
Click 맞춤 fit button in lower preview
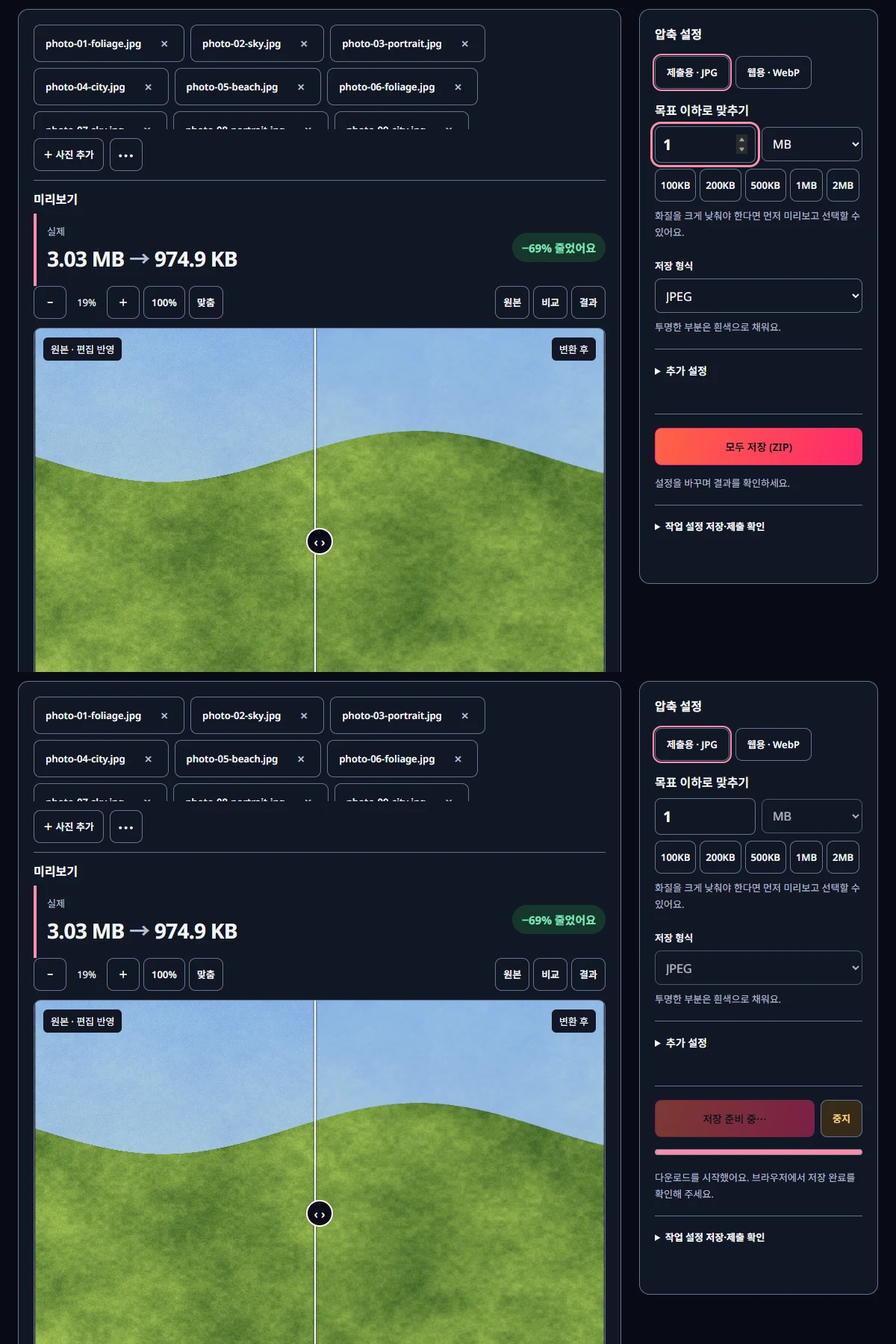pyautogui.click(x=206, y=974)
